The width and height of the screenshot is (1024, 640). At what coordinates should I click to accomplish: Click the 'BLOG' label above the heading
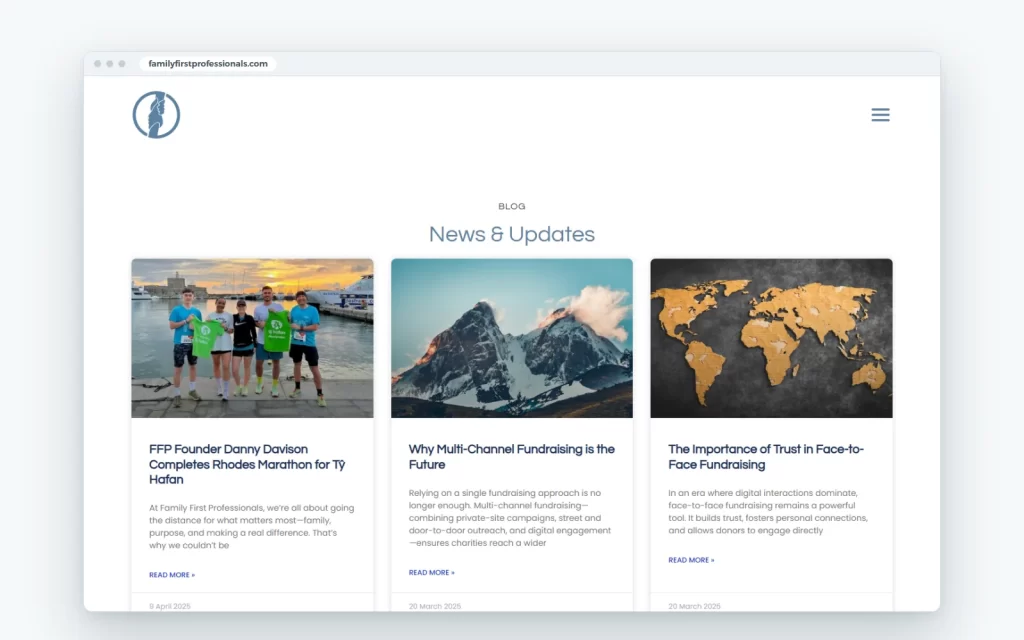[x=512, y=206]
